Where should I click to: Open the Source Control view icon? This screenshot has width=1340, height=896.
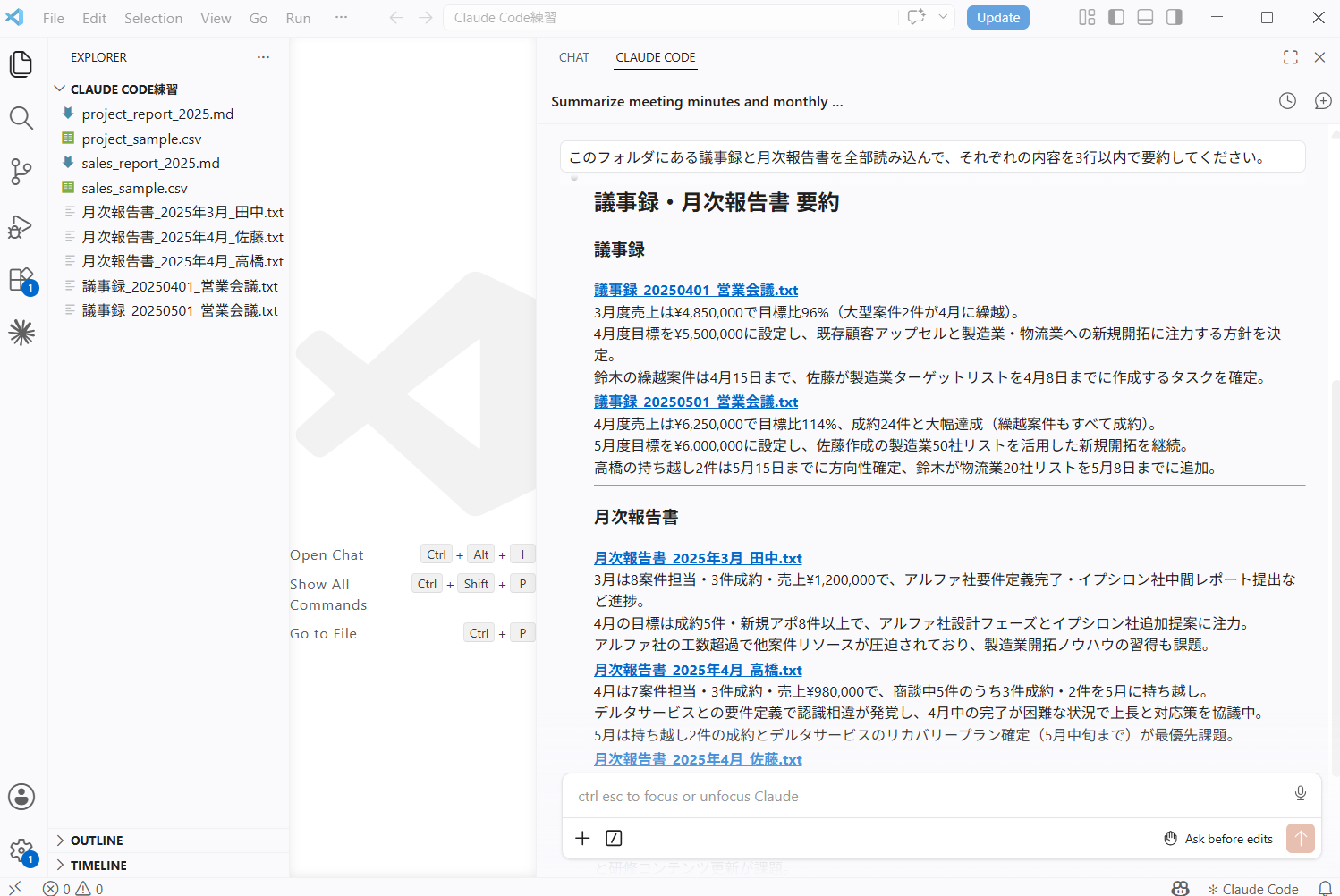point(21,172)
